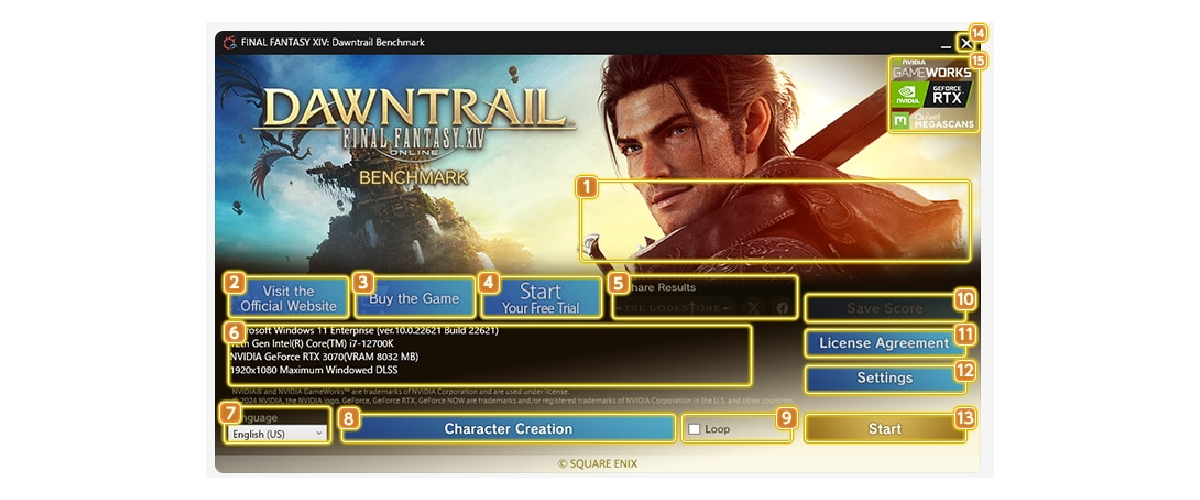Click the English (US) dropdown arrow

click(318, 434)
